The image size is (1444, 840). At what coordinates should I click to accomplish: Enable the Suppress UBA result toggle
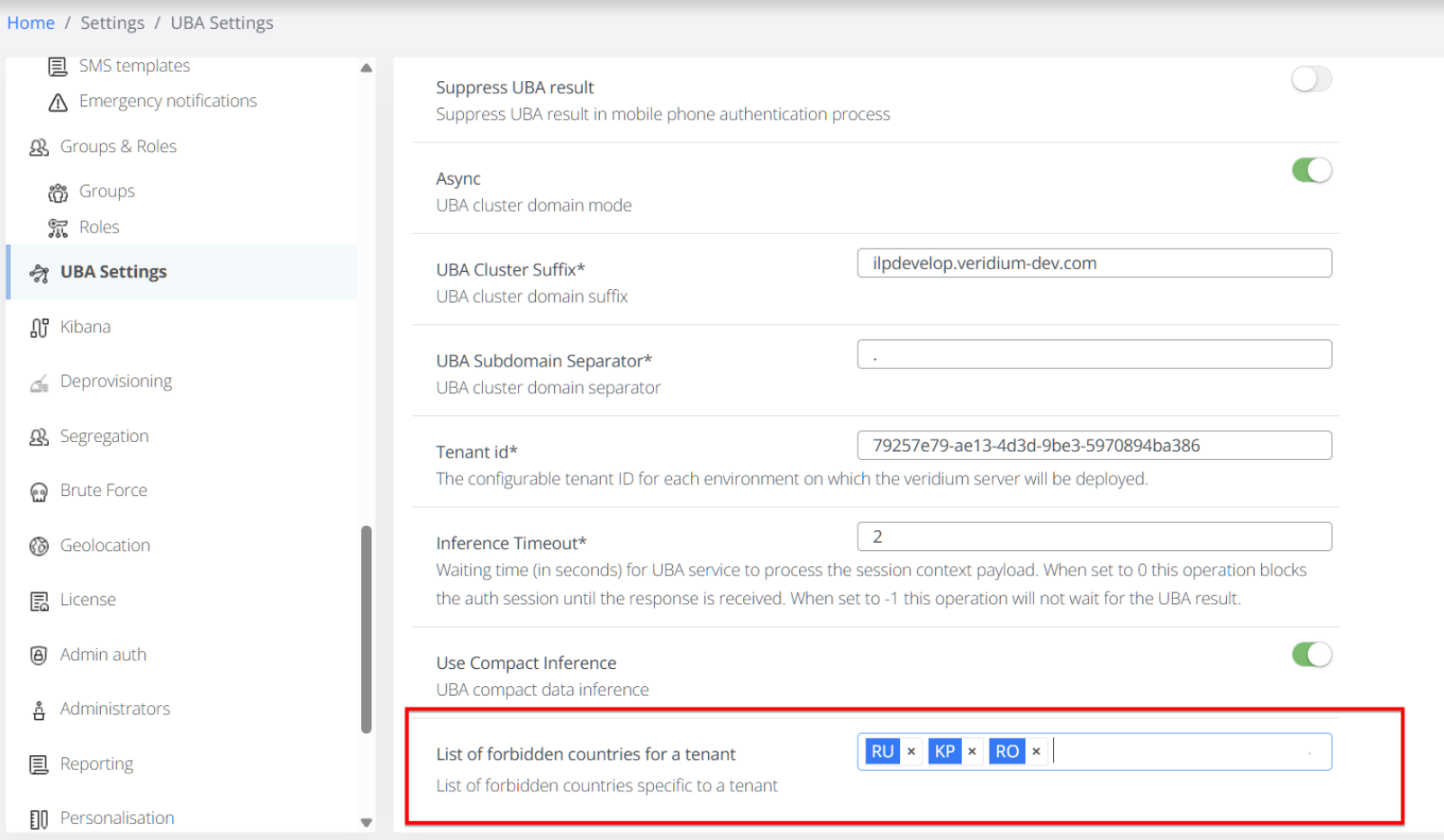[x=1311, y=79]
